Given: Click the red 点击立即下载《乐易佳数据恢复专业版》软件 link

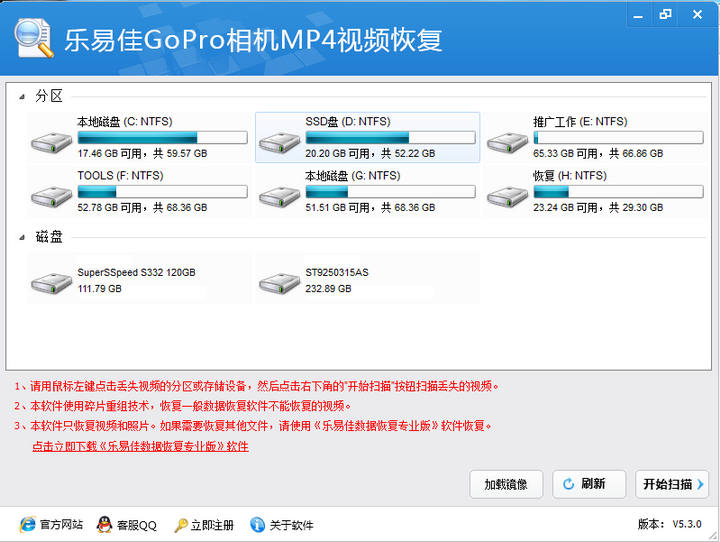Looking at the screenshot, I should 141,446.
